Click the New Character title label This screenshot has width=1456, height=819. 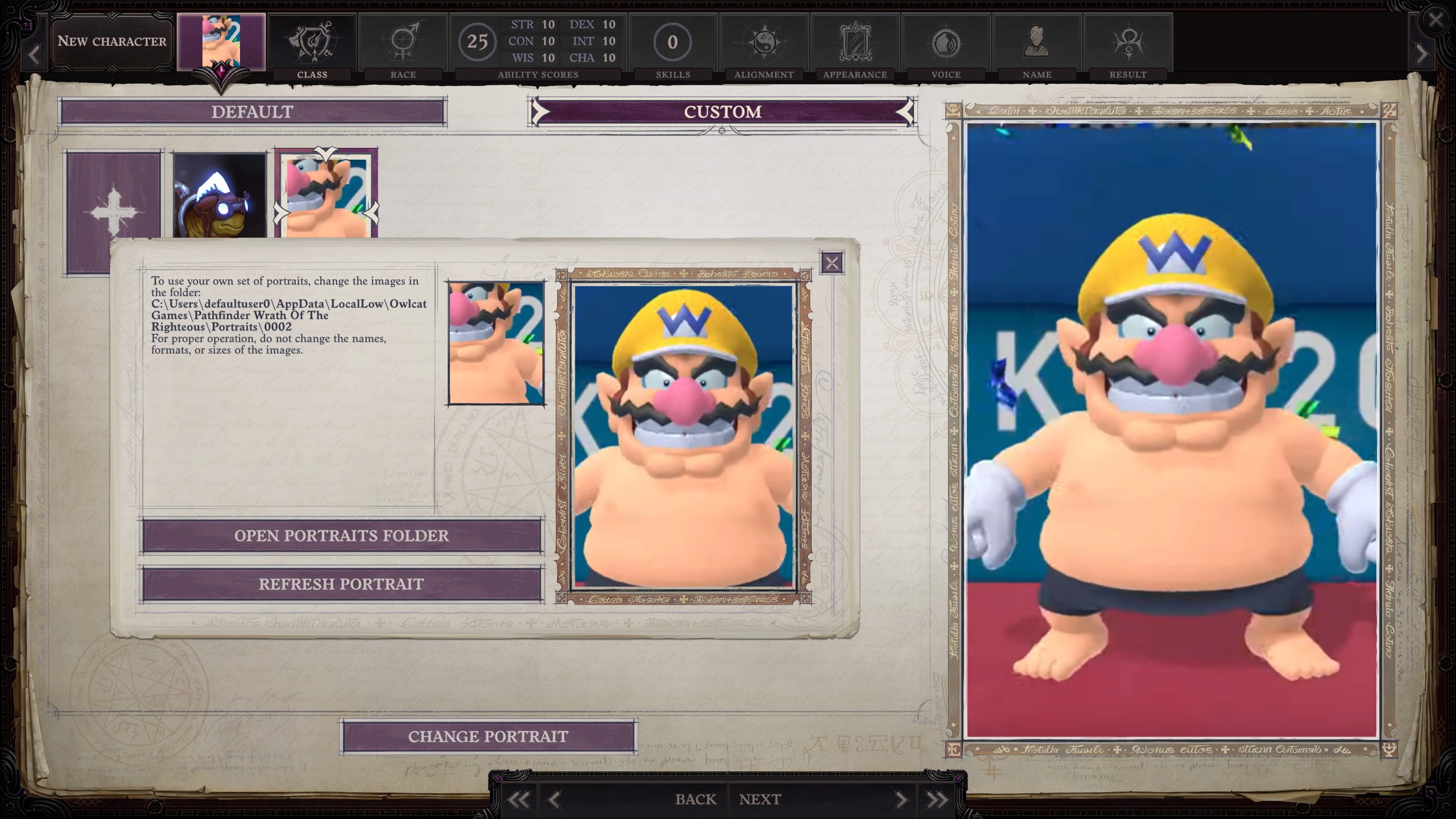click(x=111, y=42)
